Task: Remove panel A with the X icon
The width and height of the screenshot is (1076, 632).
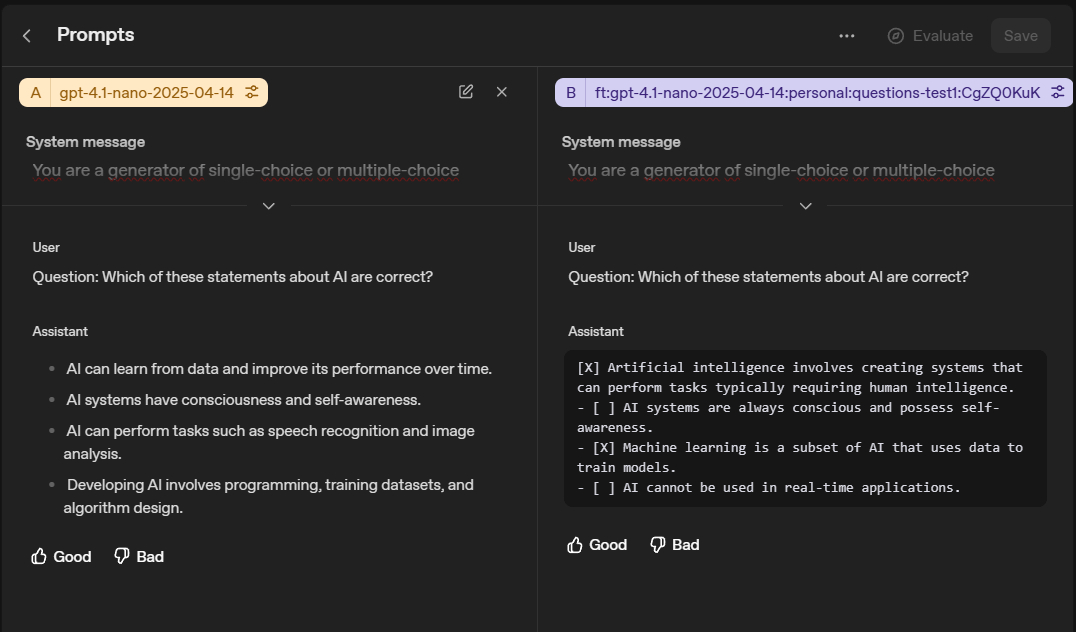Action: click(x=501, y=91)
